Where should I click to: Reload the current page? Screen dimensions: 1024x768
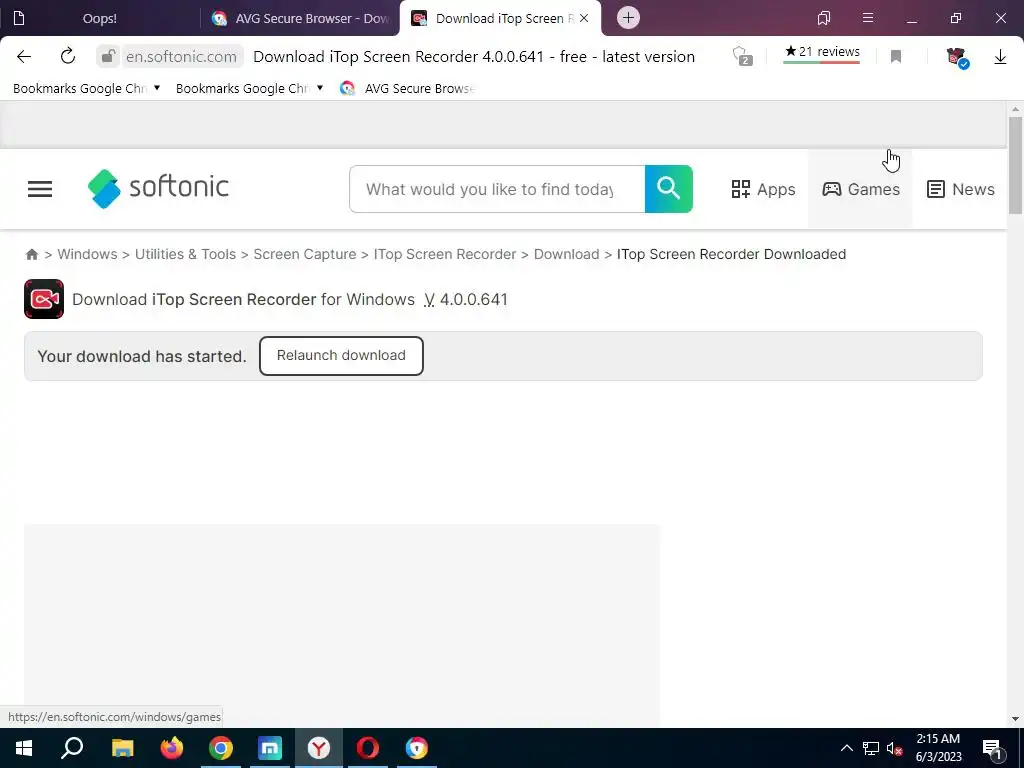[x=68, y=57]
